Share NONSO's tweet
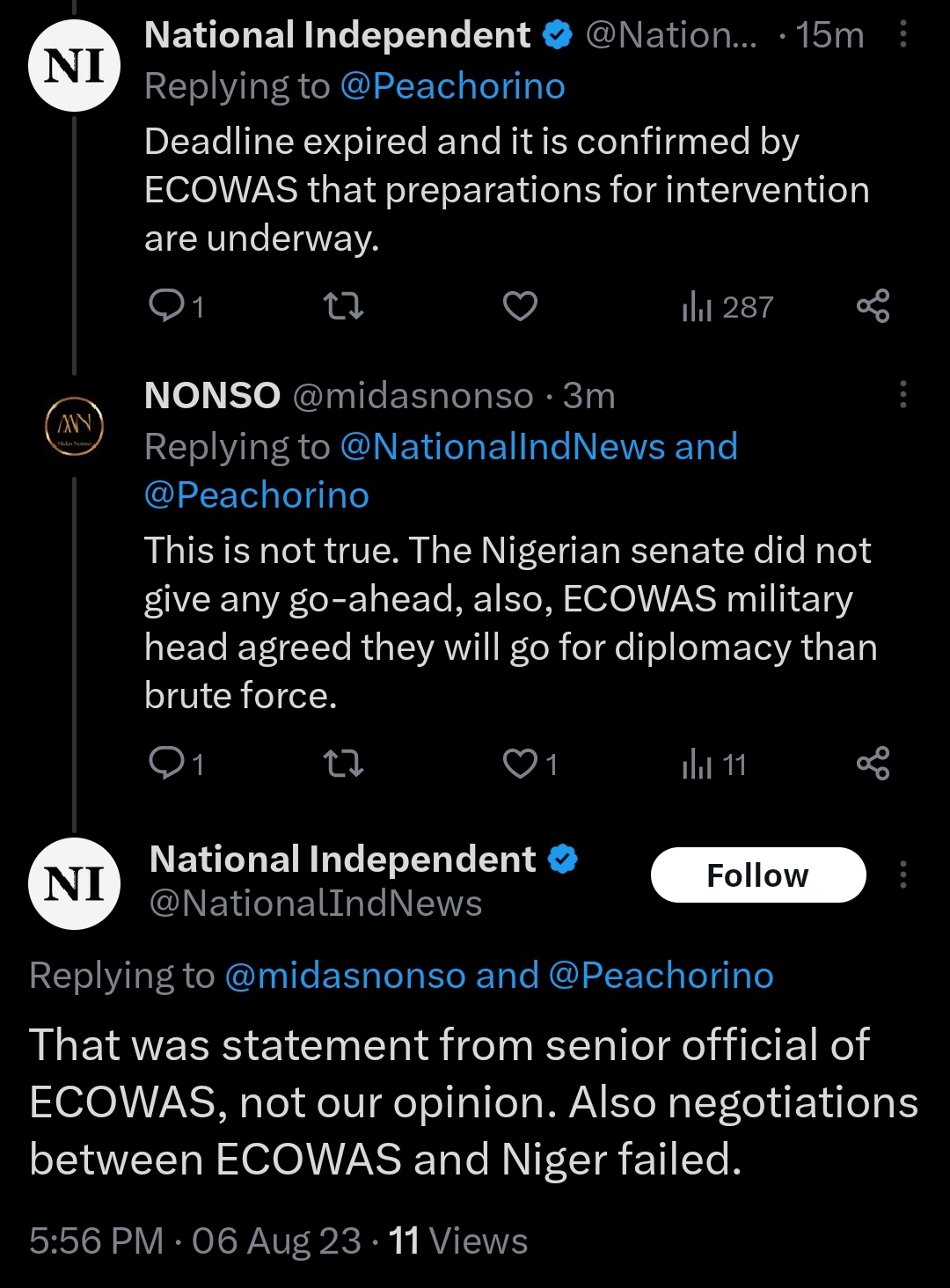The height and width of the screenshot is (1288, 950). coord(873,764)
